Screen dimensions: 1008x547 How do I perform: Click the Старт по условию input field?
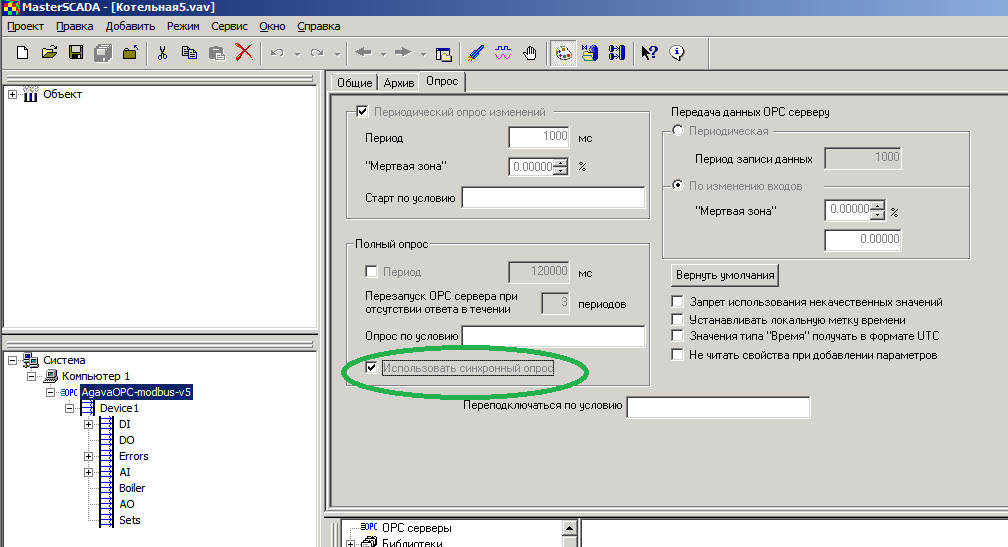coord(554,197)
